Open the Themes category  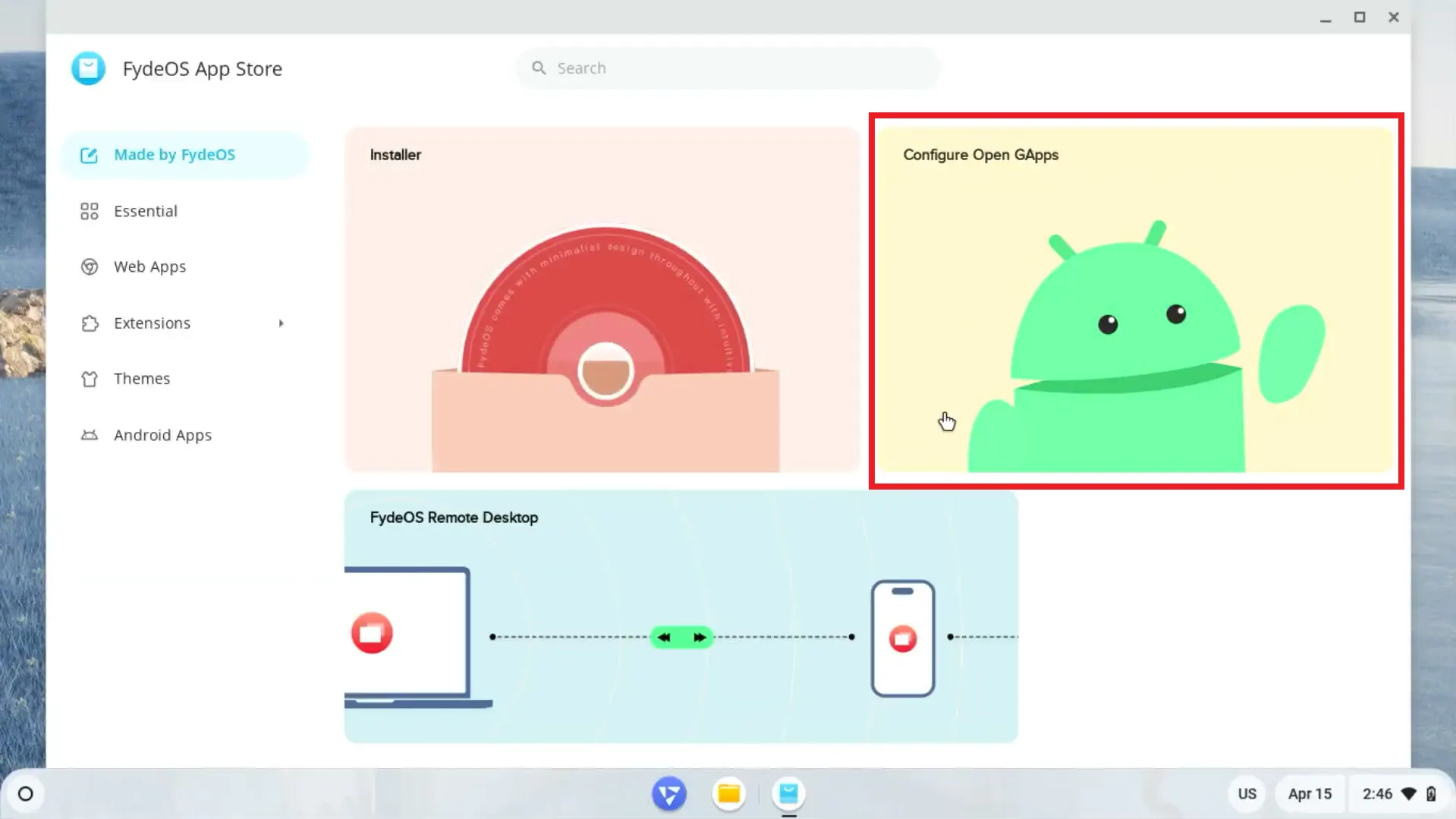pos(142,379)
